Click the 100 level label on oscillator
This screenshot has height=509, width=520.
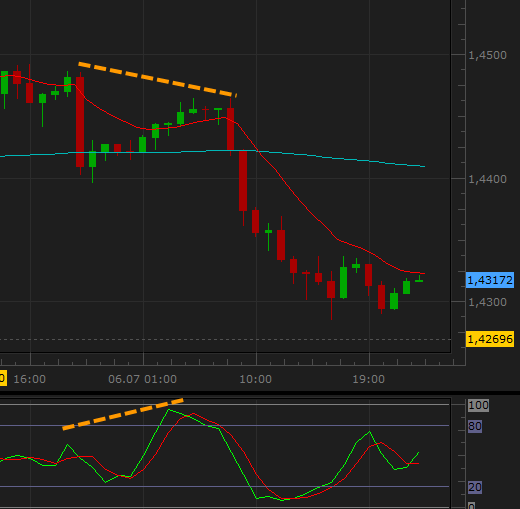pos(478,405)
